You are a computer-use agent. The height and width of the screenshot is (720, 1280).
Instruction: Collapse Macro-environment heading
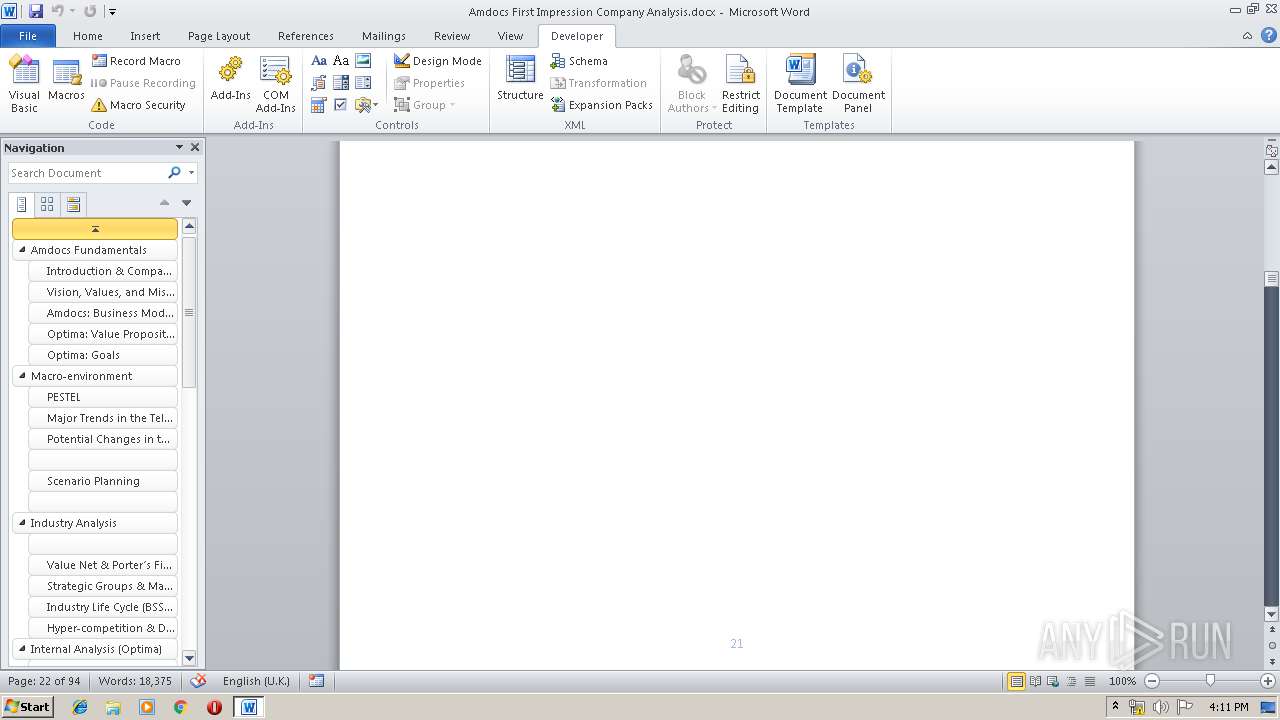[x=22, y=375]
